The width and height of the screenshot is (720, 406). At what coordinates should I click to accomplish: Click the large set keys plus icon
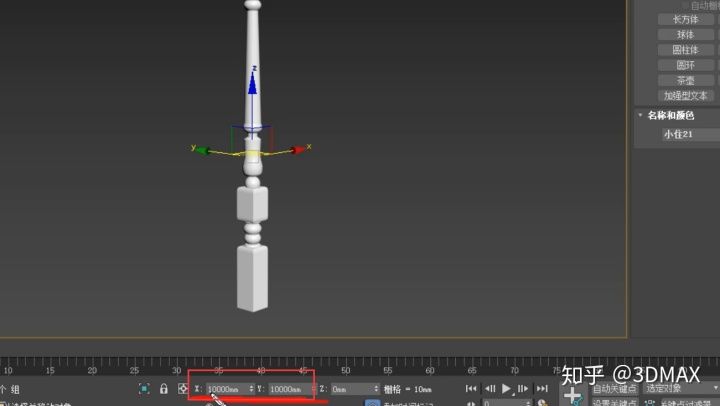point(573,396)
